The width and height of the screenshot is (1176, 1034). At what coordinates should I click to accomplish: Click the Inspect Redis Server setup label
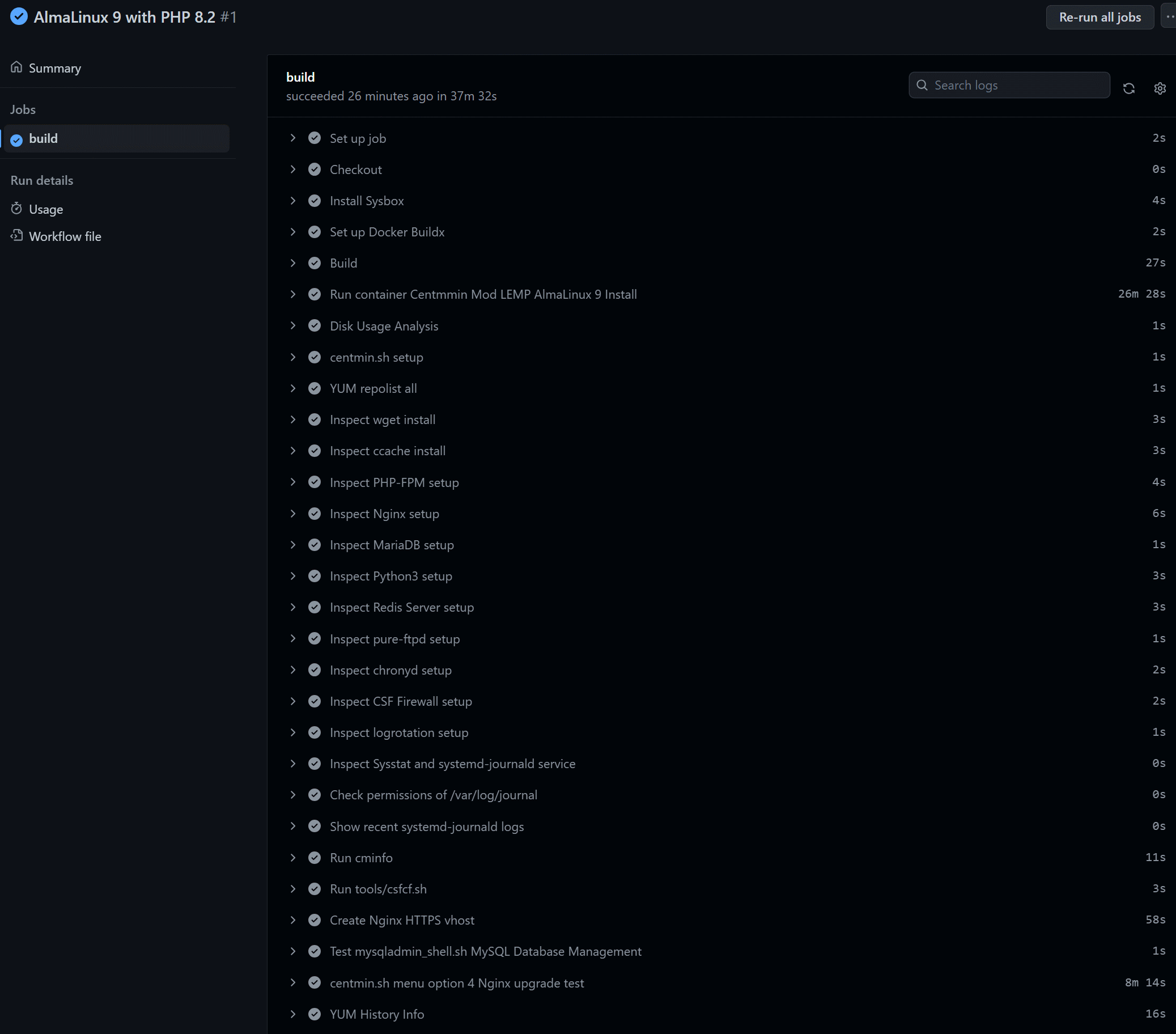tap(402, 607)
